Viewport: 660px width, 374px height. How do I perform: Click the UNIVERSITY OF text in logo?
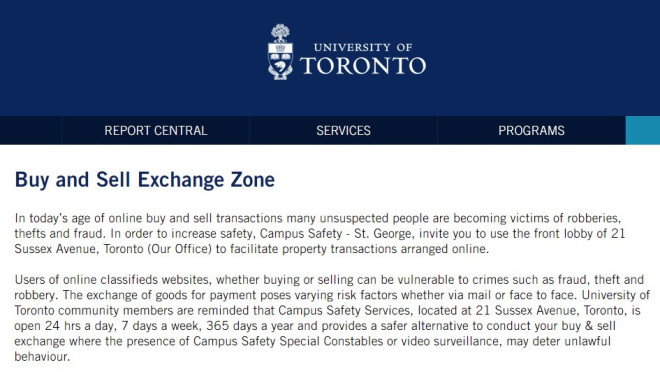(363, 47)
